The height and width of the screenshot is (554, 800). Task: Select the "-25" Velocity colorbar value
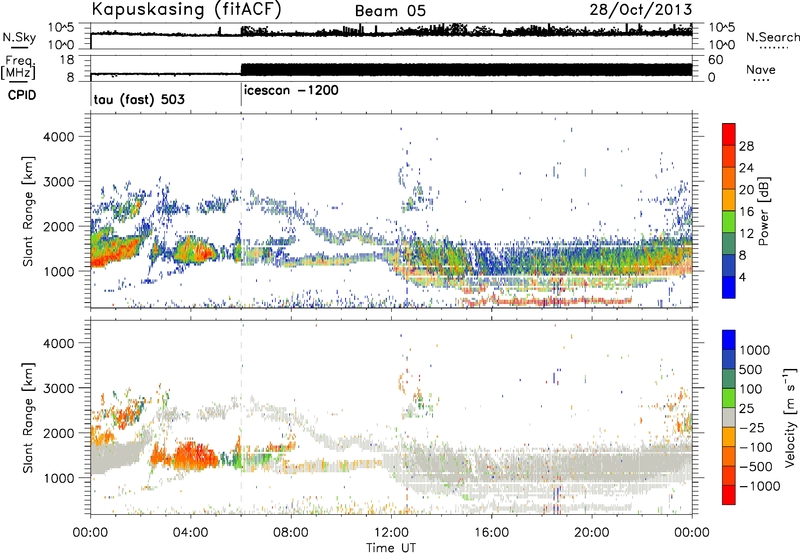point(753,428)
